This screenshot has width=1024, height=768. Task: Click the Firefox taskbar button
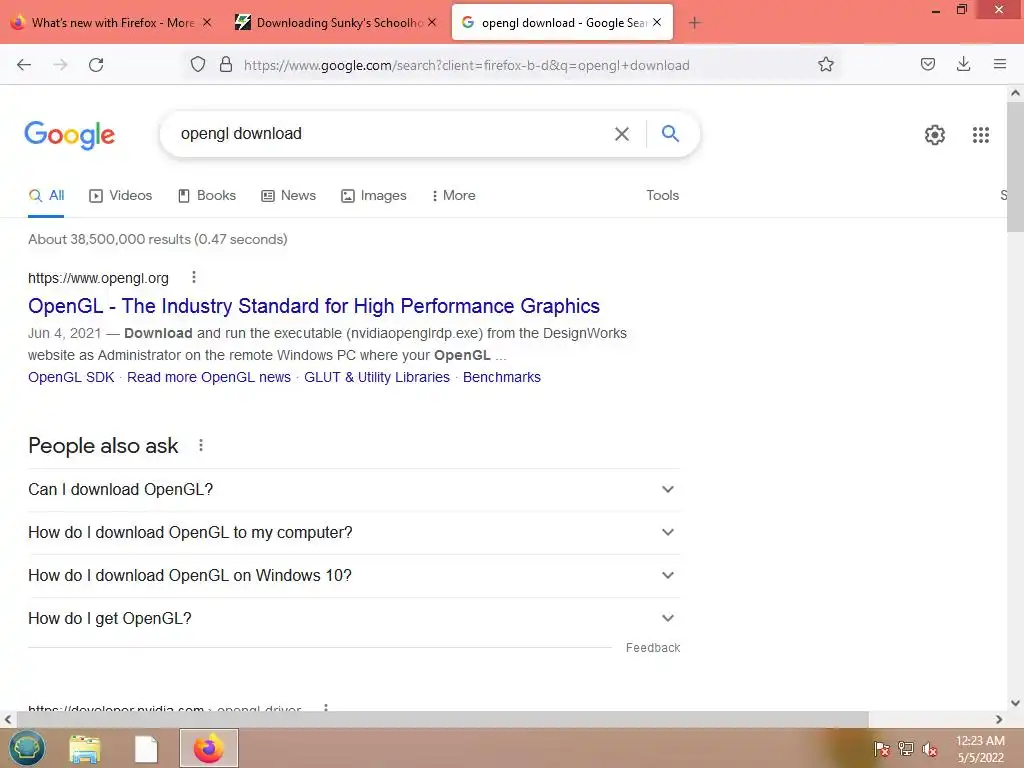tap(209, 748)
